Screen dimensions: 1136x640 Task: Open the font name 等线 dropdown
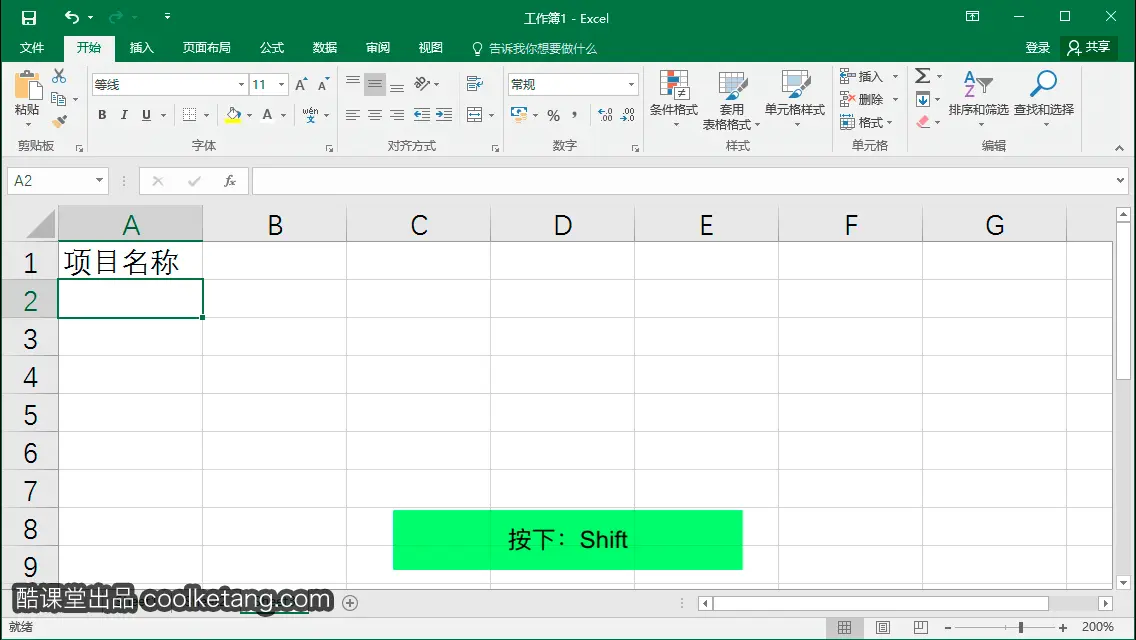(x=241, y=85)
